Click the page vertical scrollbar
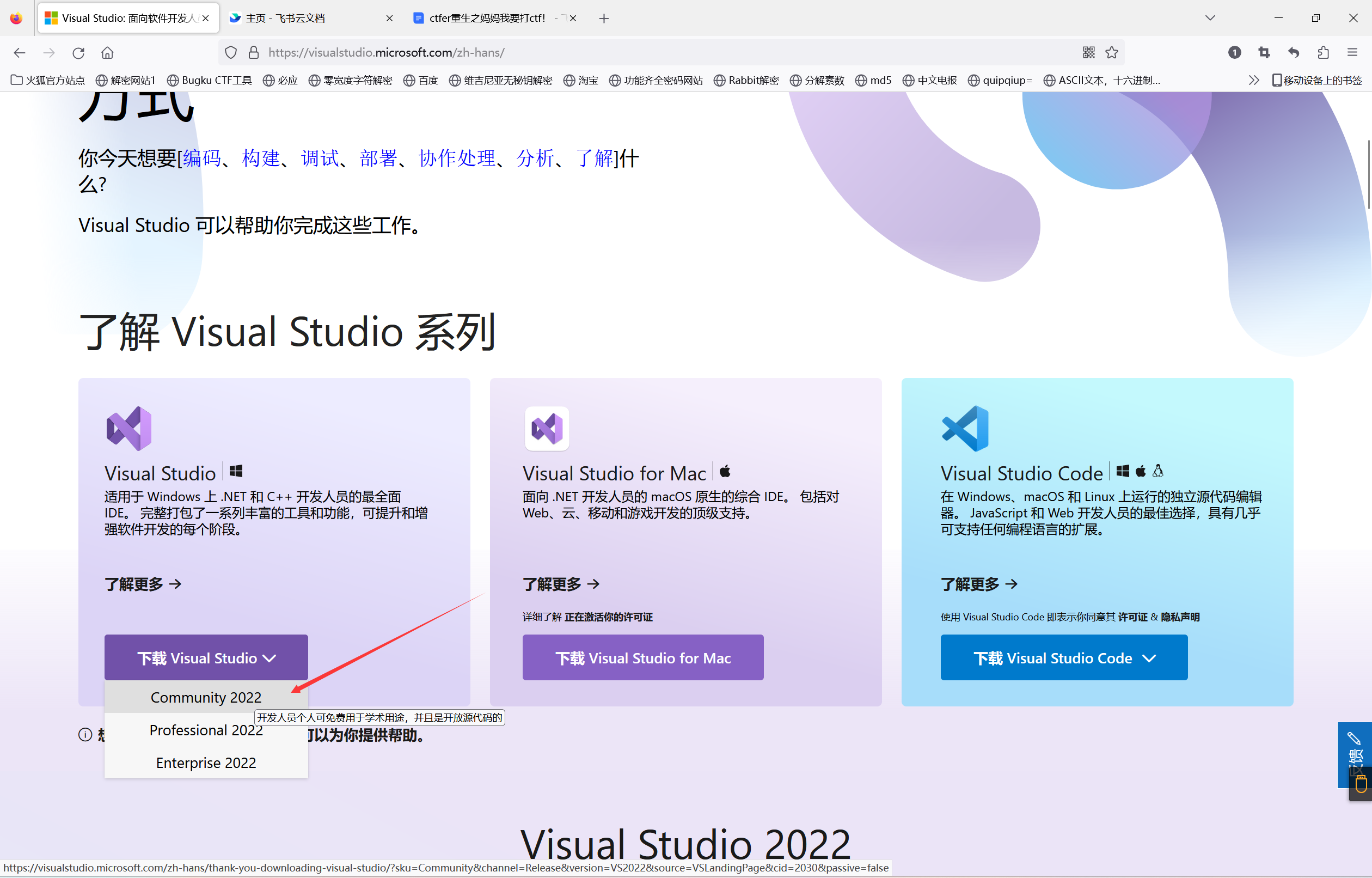1372x878 pixels. pyautogui.click(x=1368, y=174)
